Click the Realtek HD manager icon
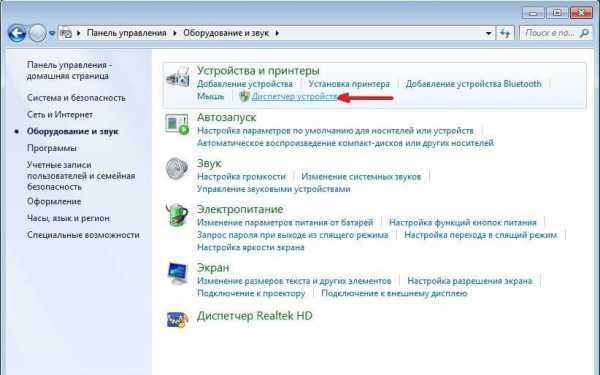Image resolution: width=600 pixels, height=375 pixels. [177, 319]
